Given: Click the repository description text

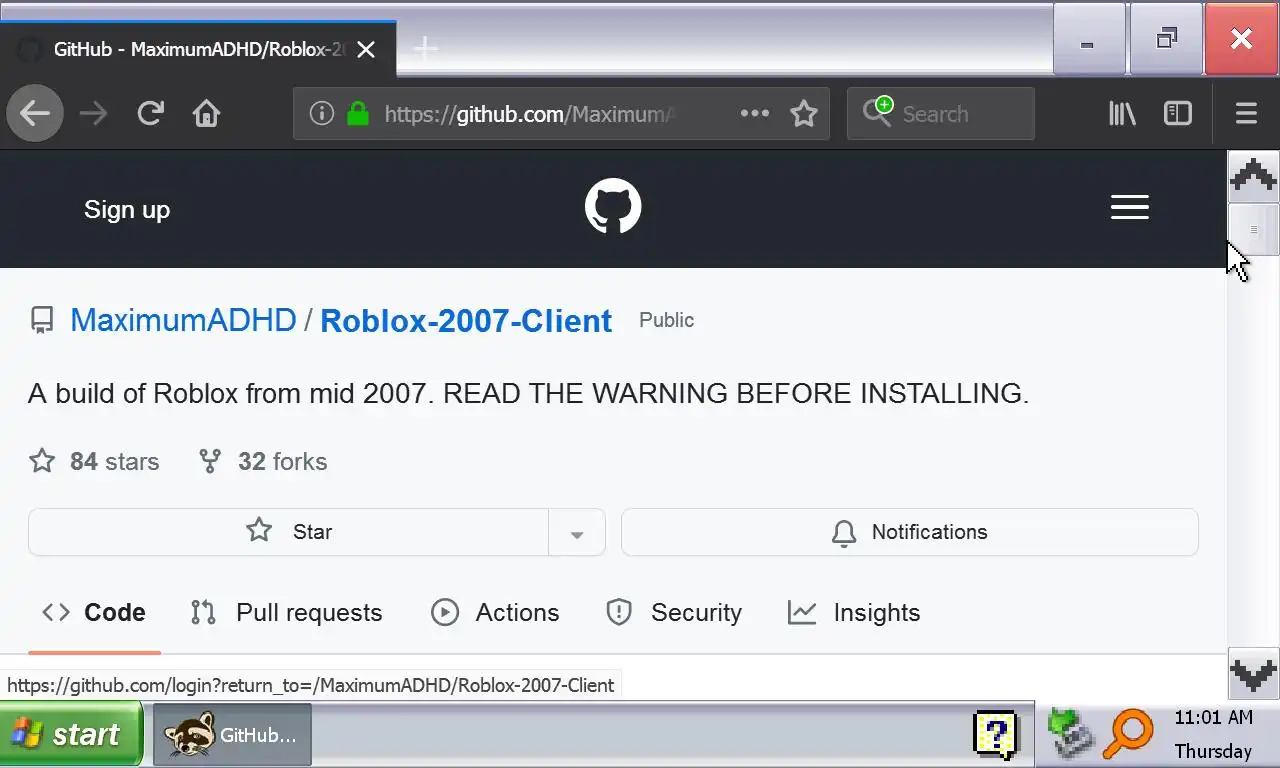Looking at the screenshot, I should point(528,393).
